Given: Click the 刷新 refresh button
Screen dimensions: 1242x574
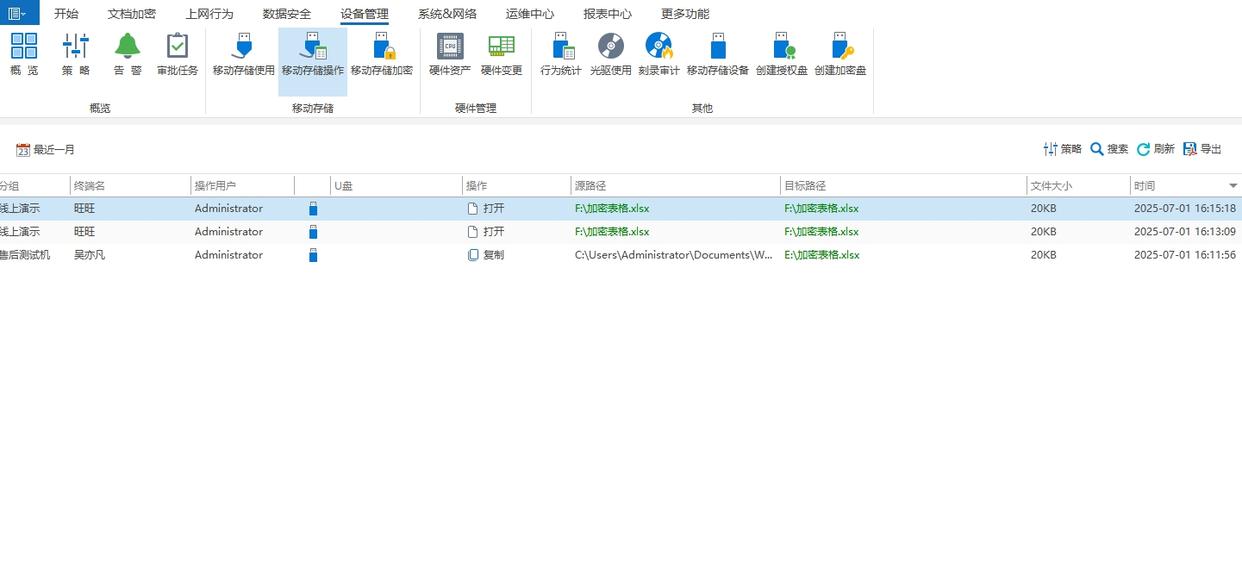Looking at the screenshot, I should pos(1155,149).
